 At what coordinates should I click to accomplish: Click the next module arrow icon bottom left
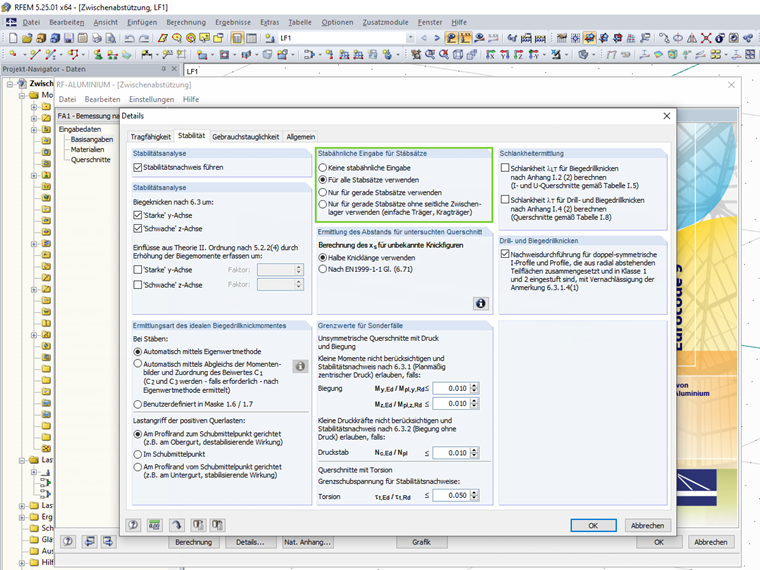tap(108, 542)
